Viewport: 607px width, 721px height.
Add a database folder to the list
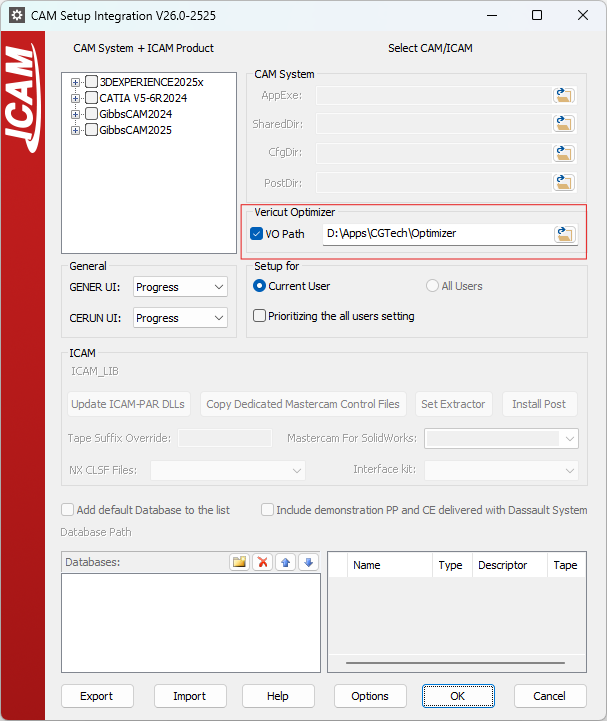239,562
